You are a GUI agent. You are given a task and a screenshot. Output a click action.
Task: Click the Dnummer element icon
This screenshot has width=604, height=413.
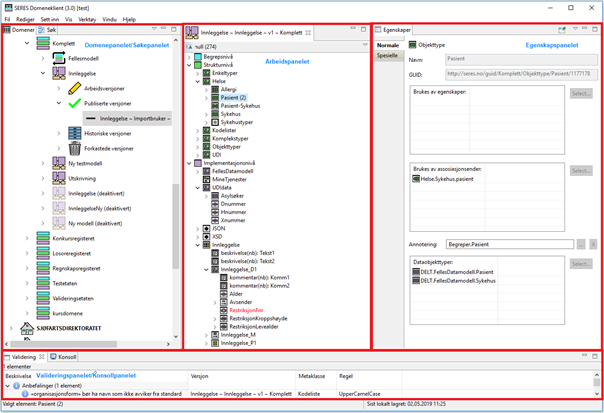pyautogui.click(x=215, y=204)
